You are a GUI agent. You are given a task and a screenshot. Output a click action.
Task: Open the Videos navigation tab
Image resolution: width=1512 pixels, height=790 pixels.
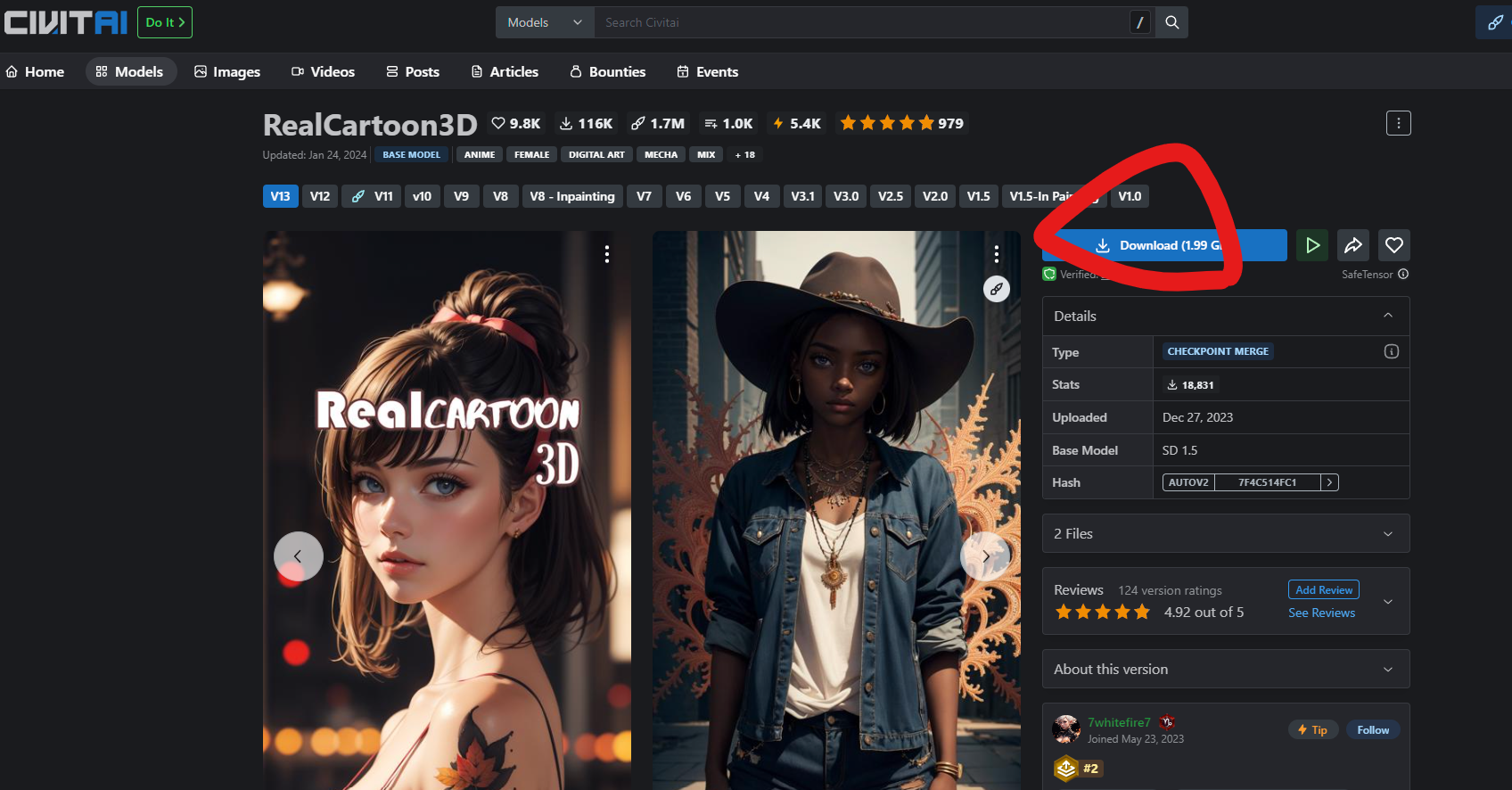click(324, 71)
